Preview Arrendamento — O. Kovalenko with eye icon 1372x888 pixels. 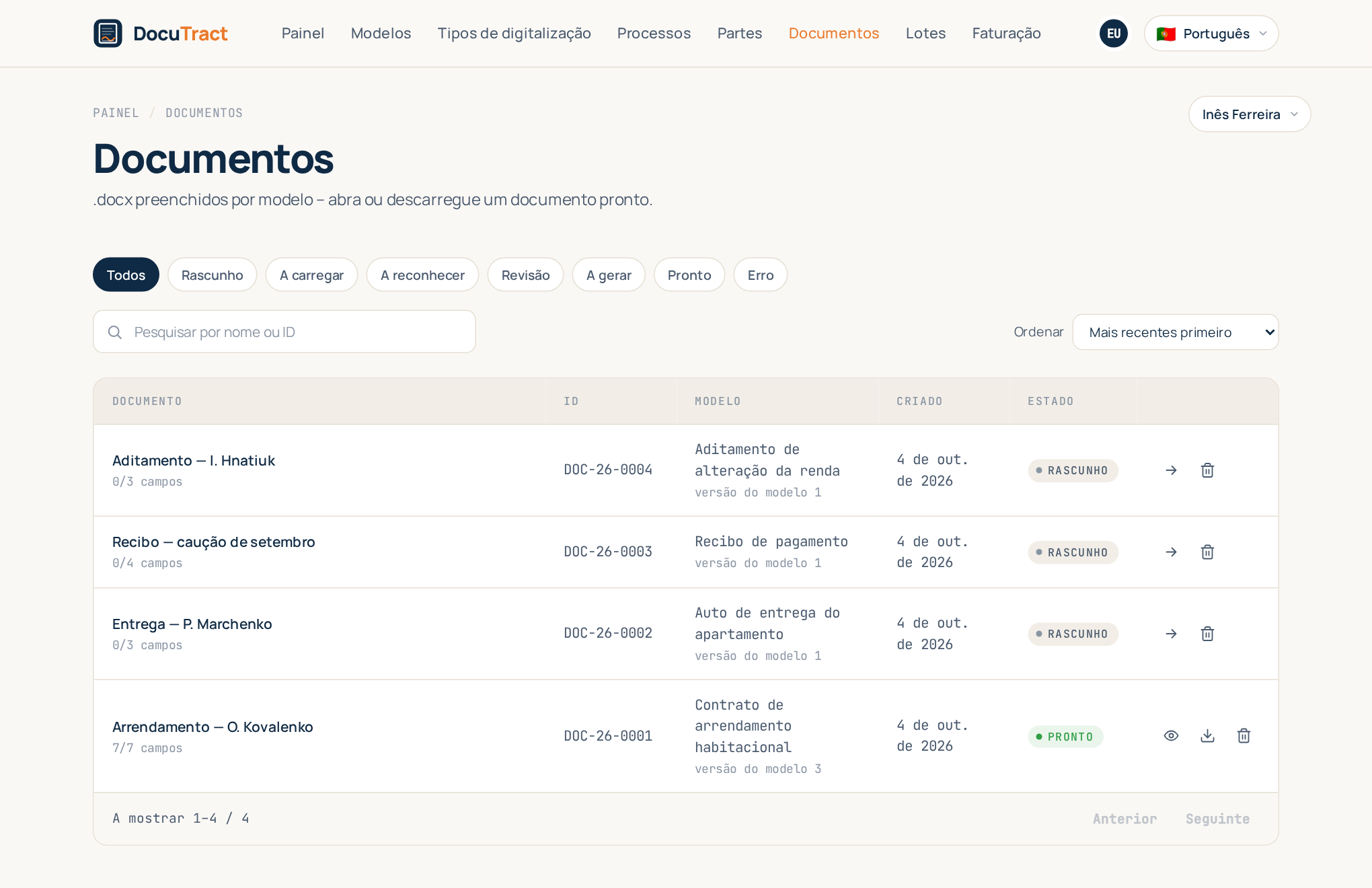(1171, 736)
